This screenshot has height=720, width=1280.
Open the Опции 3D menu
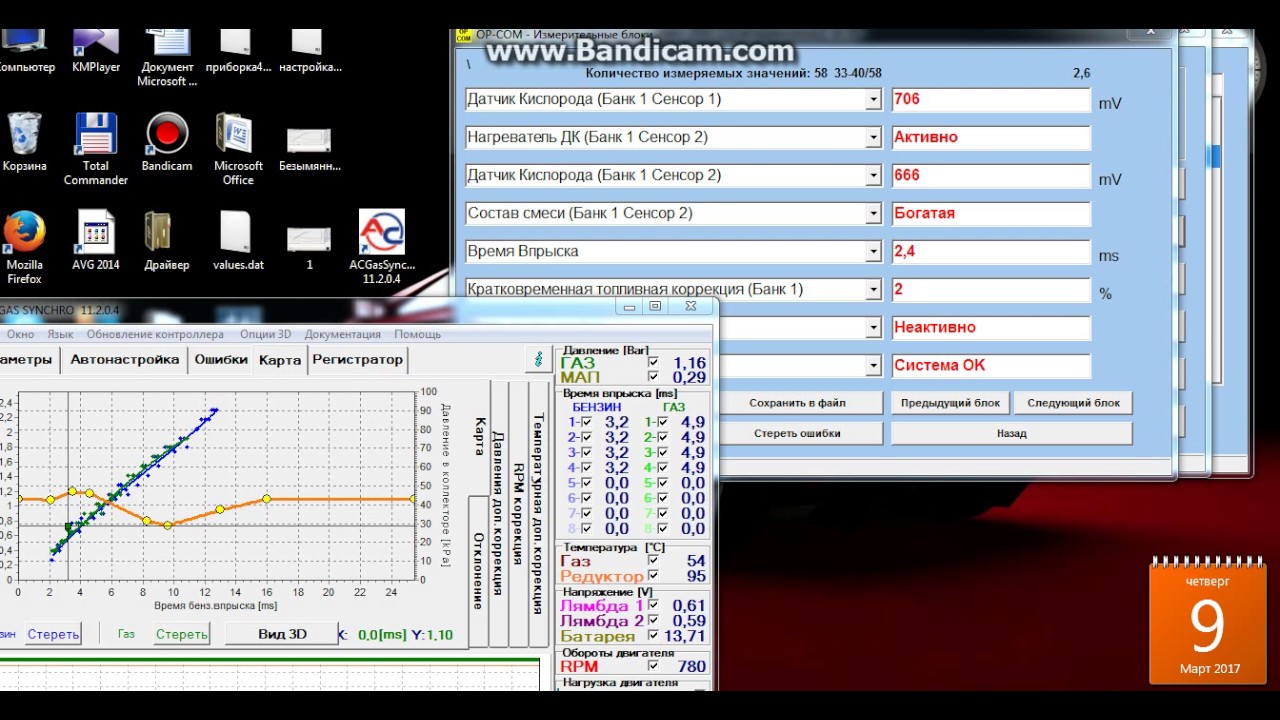tap(265, 334)
